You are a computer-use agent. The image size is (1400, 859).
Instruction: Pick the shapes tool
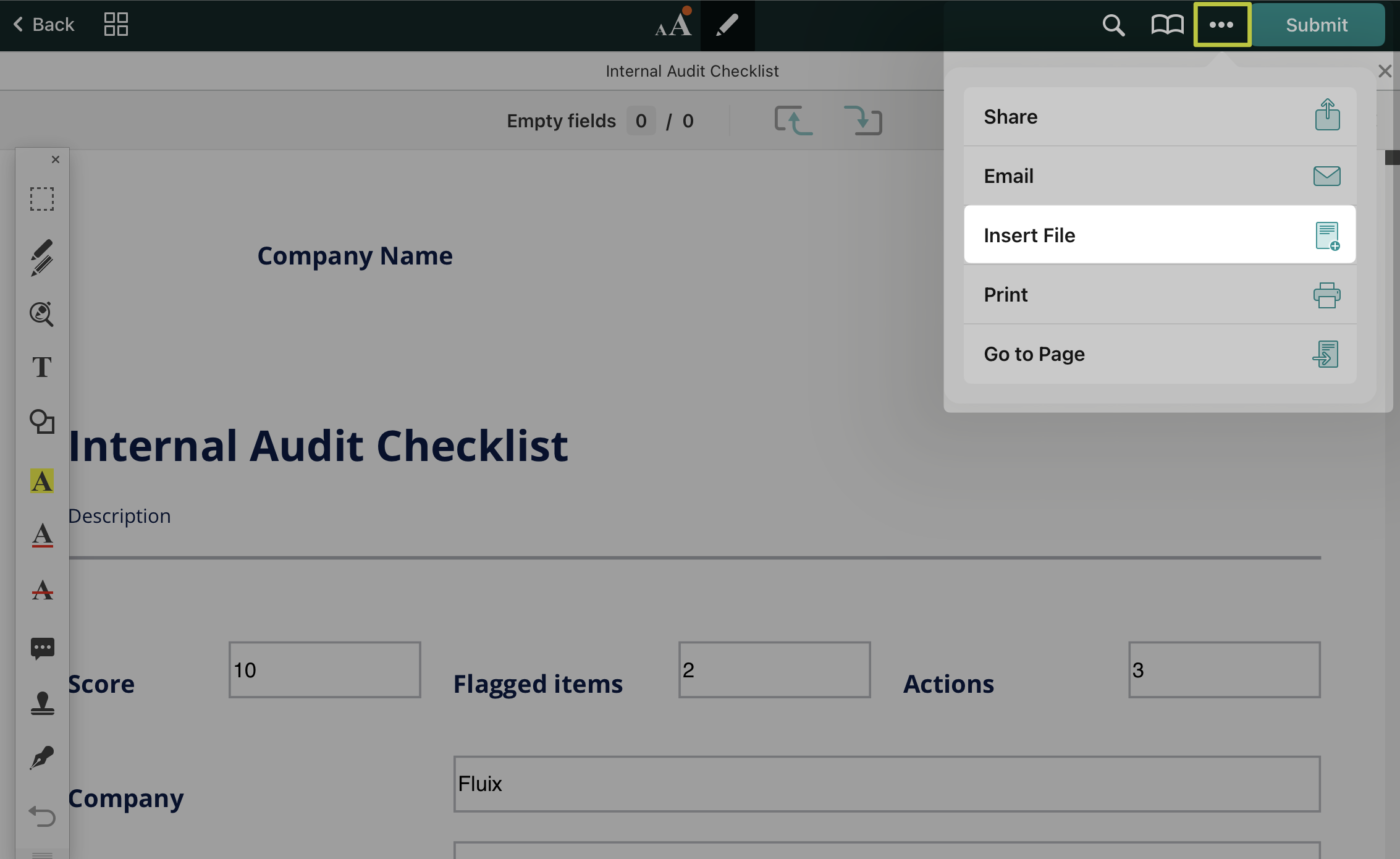point(42,422)
